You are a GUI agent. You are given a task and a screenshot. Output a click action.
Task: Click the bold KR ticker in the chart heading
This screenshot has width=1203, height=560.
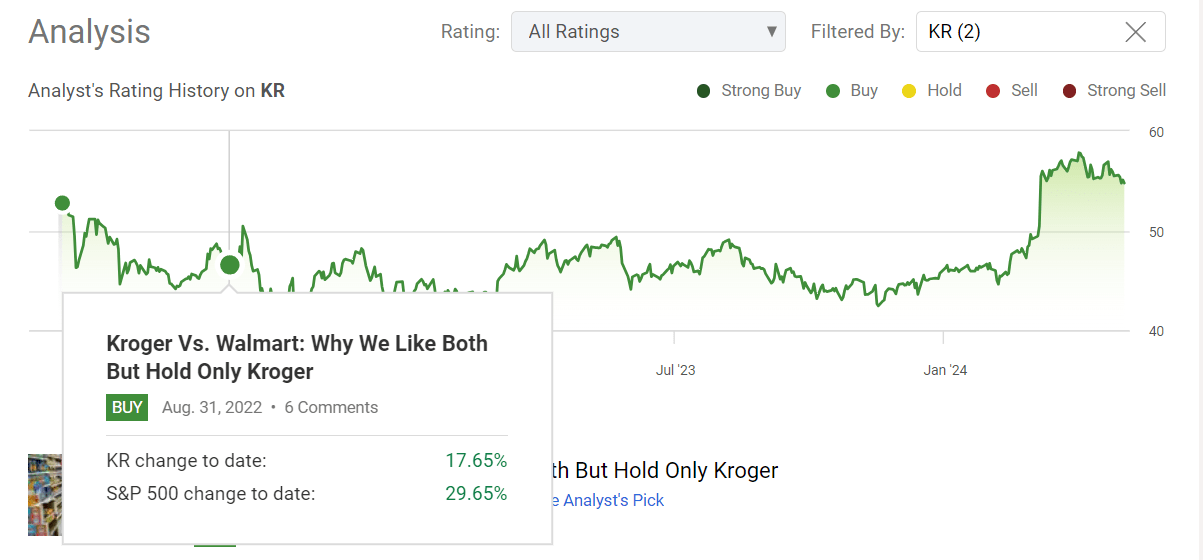(272, 91)
